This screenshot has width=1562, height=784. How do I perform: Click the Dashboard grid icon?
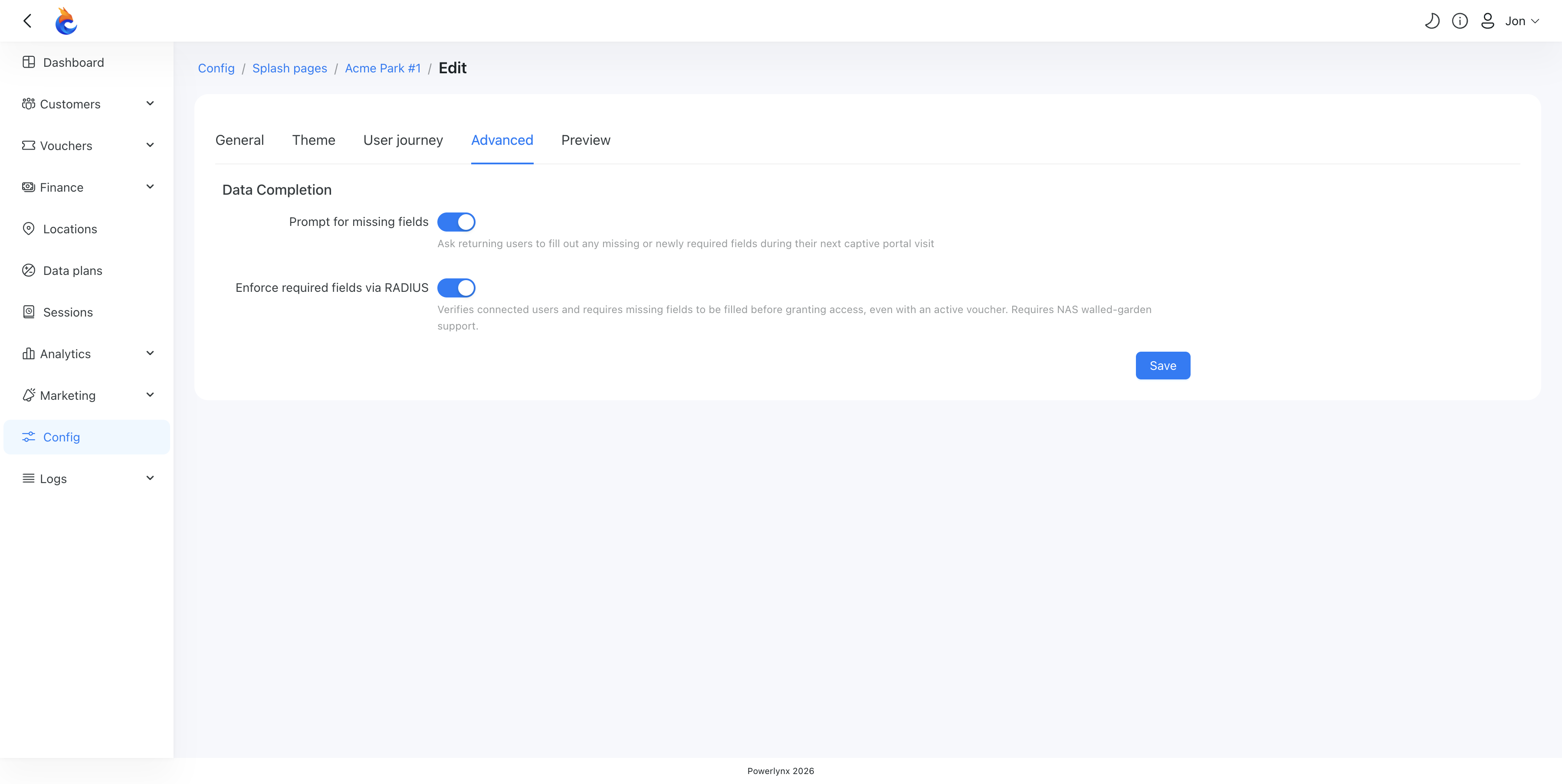29,62
